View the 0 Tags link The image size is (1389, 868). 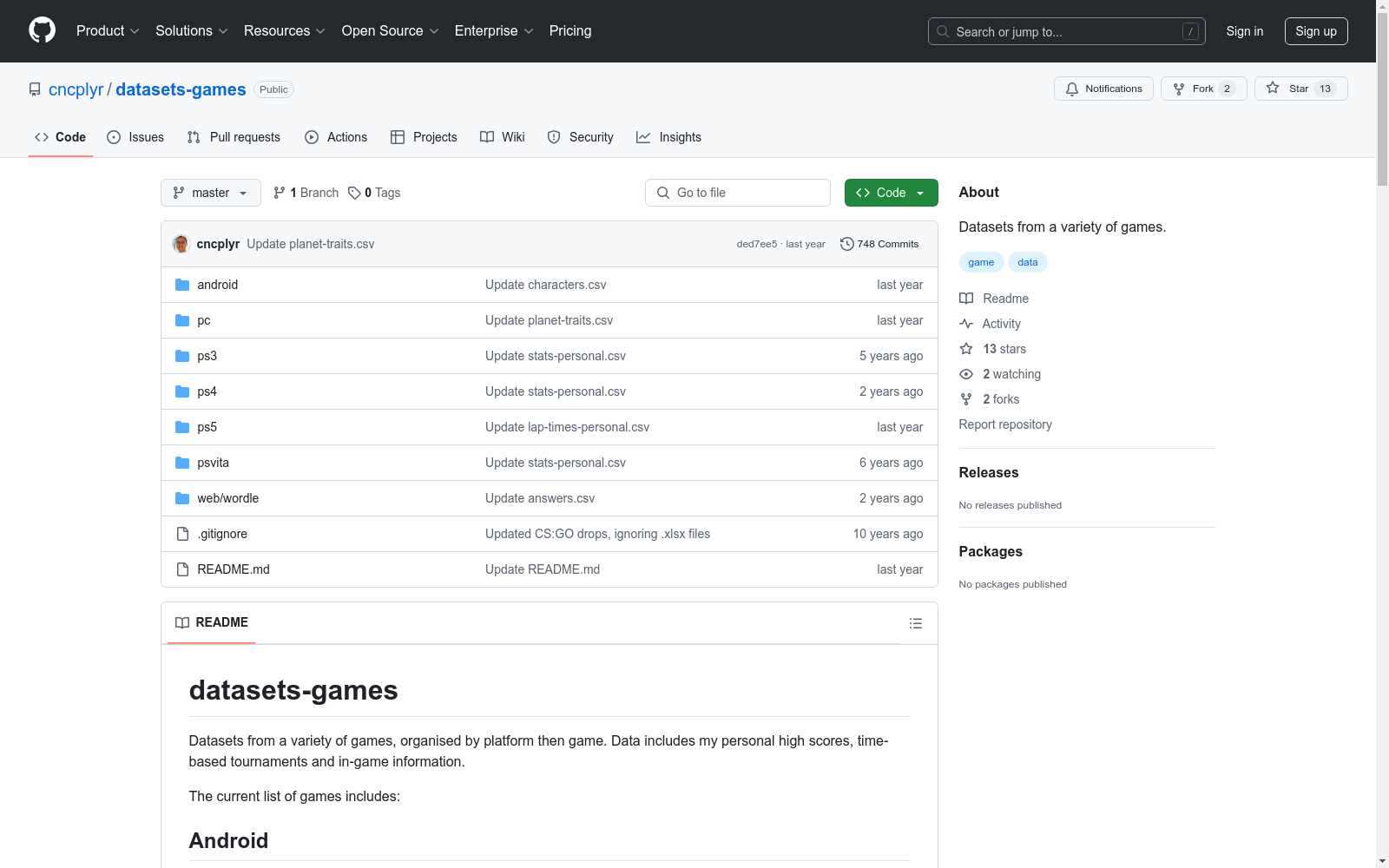[x=374, y=193]
